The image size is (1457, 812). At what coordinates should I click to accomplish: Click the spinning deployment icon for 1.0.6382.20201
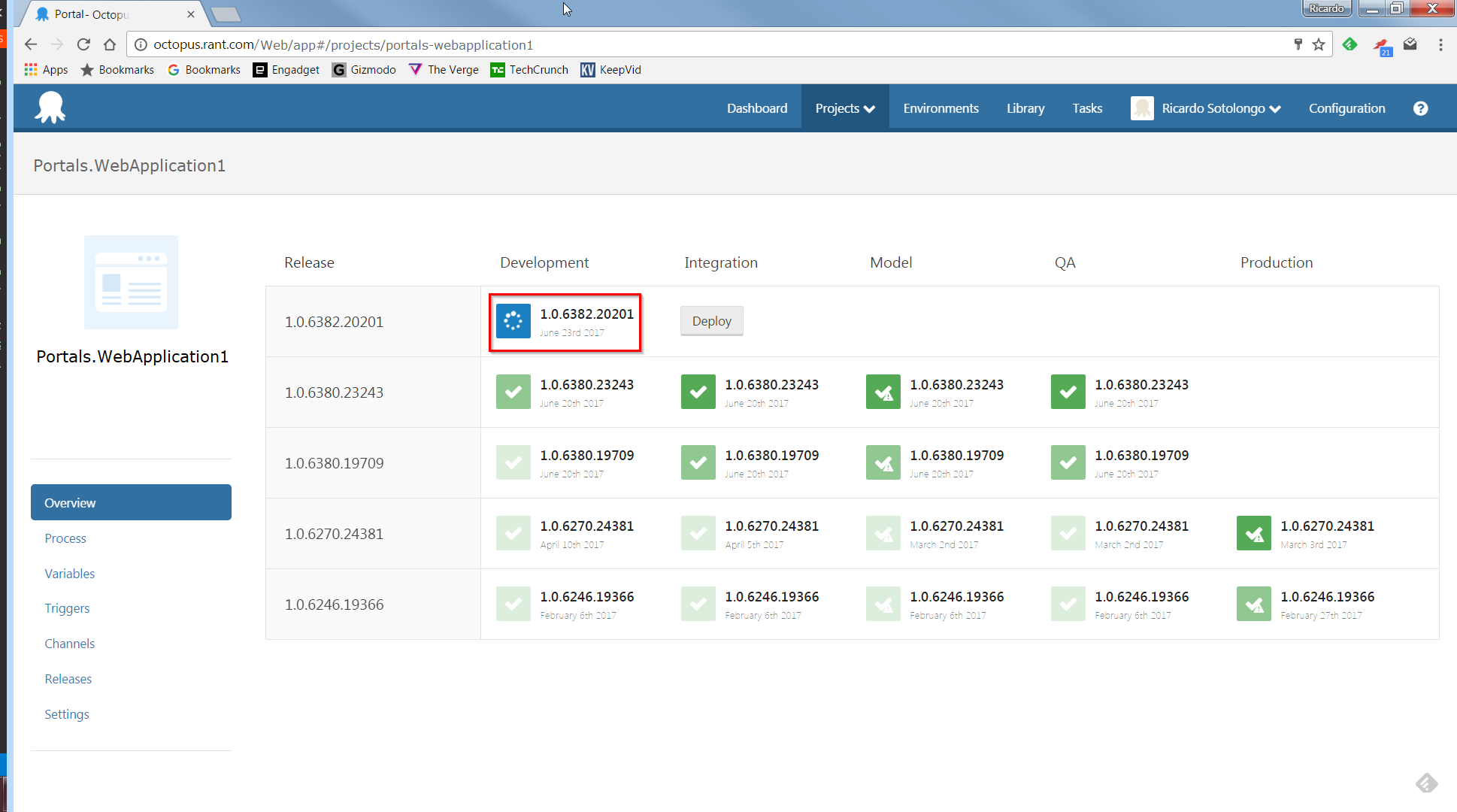coord(514,320)
